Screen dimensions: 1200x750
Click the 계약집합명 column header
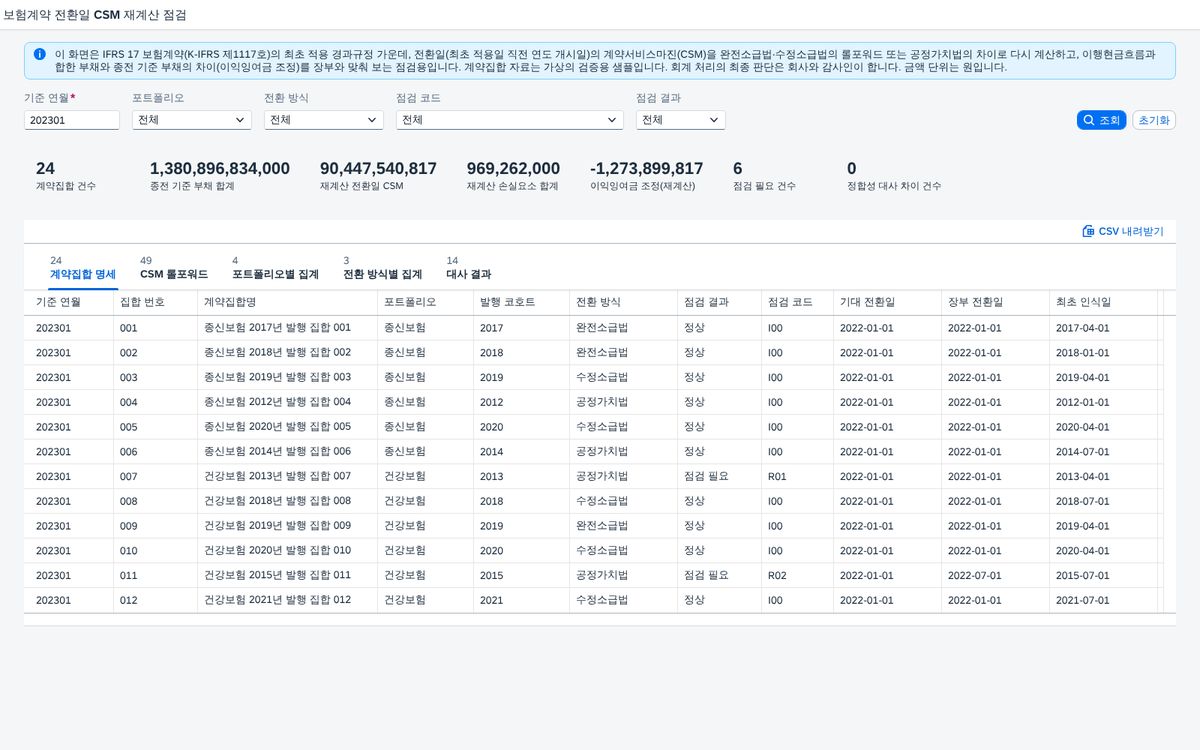point(288,302)
